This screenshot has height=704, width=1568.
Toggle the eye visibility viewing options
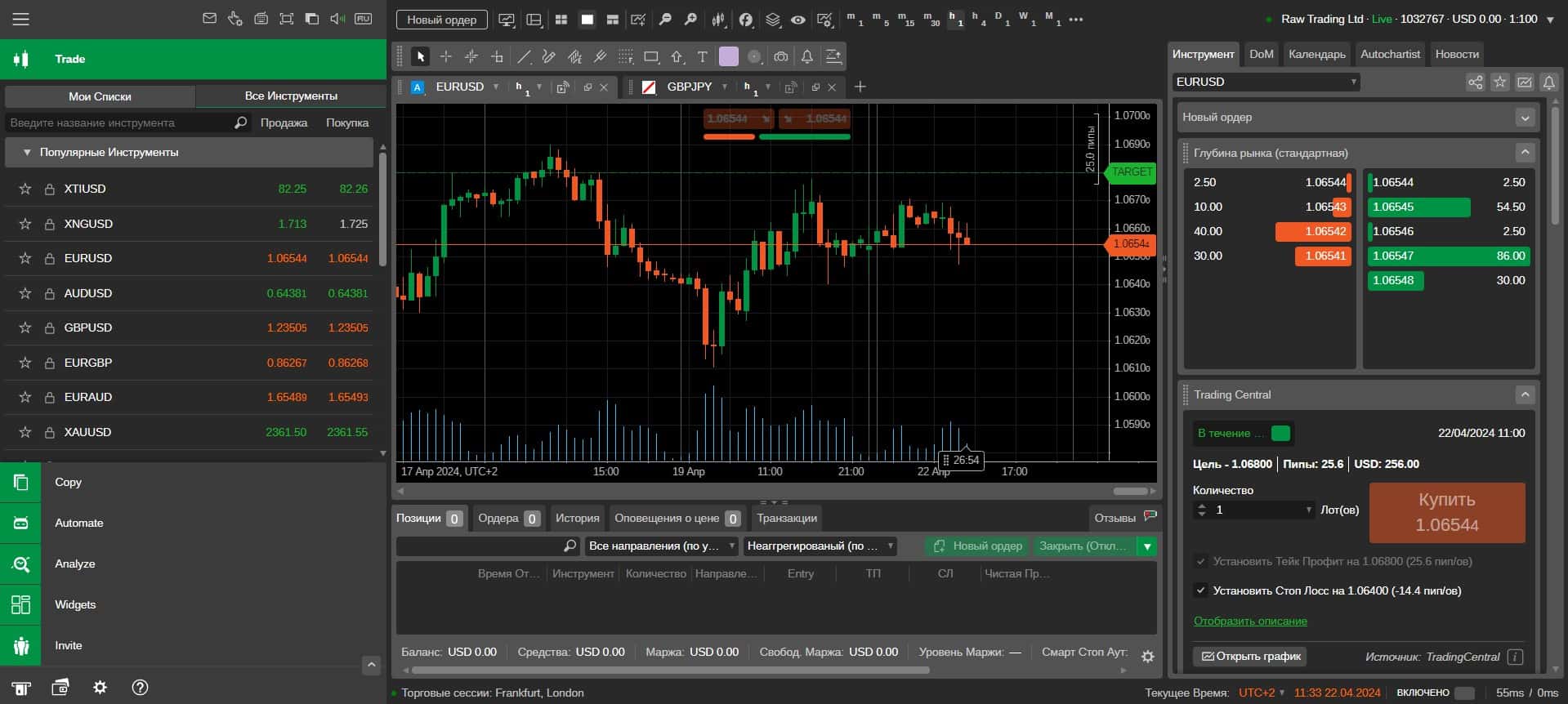(x=798, y=19)
